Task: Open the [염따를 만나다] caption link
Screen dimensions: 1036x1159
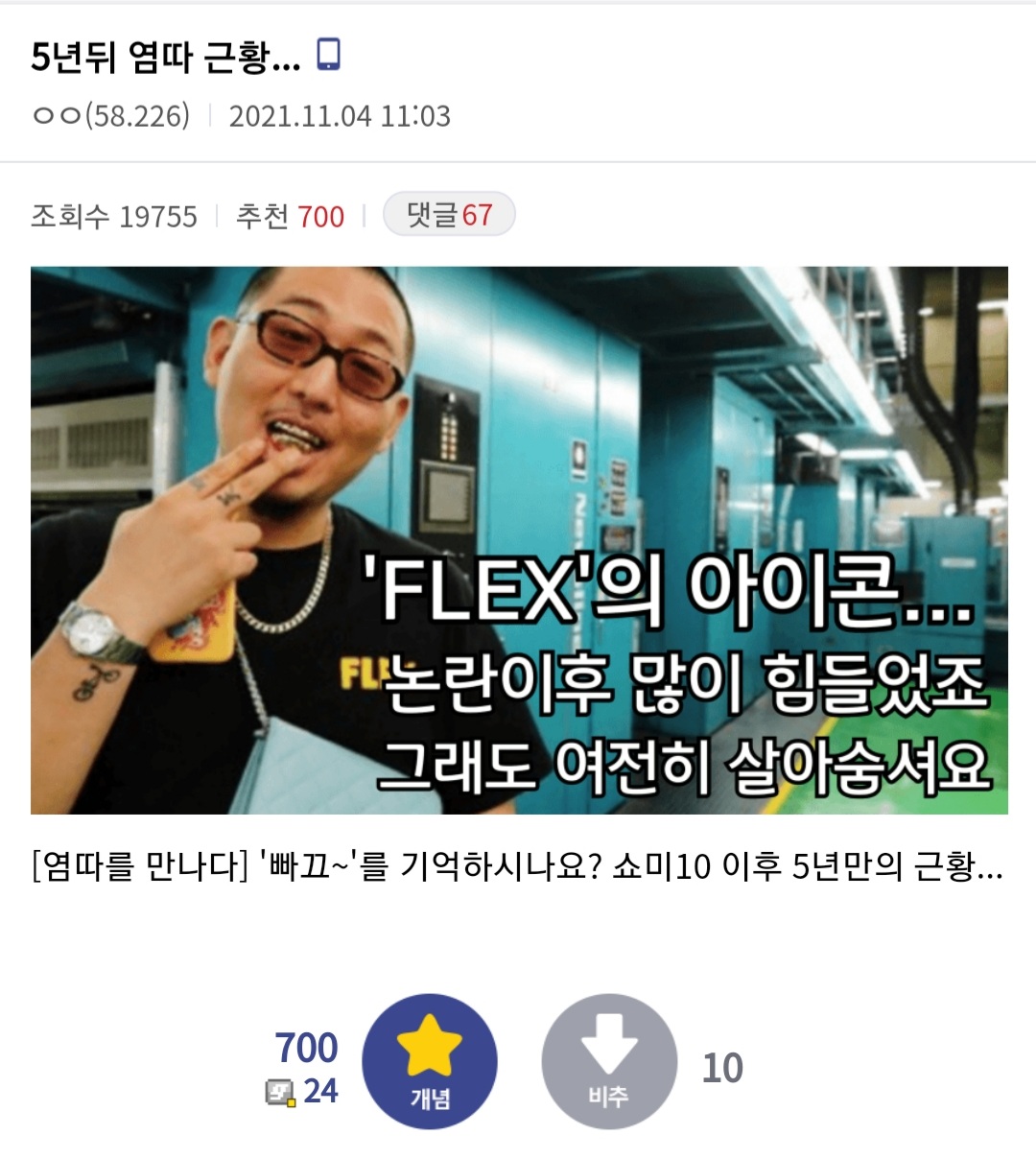Action: pos(518,866)
